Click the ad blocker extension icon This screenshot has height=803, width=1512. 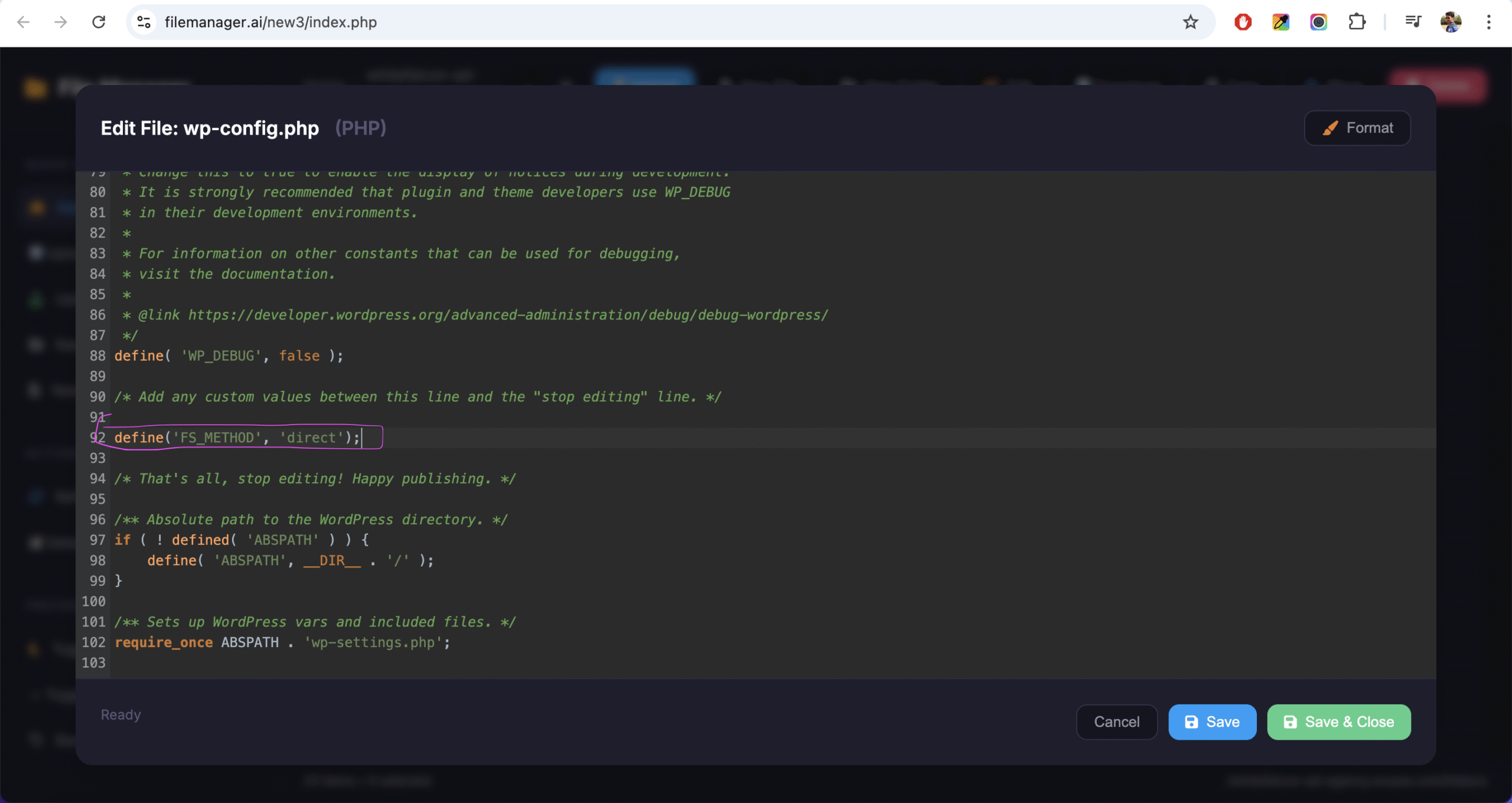(1243, 22)
